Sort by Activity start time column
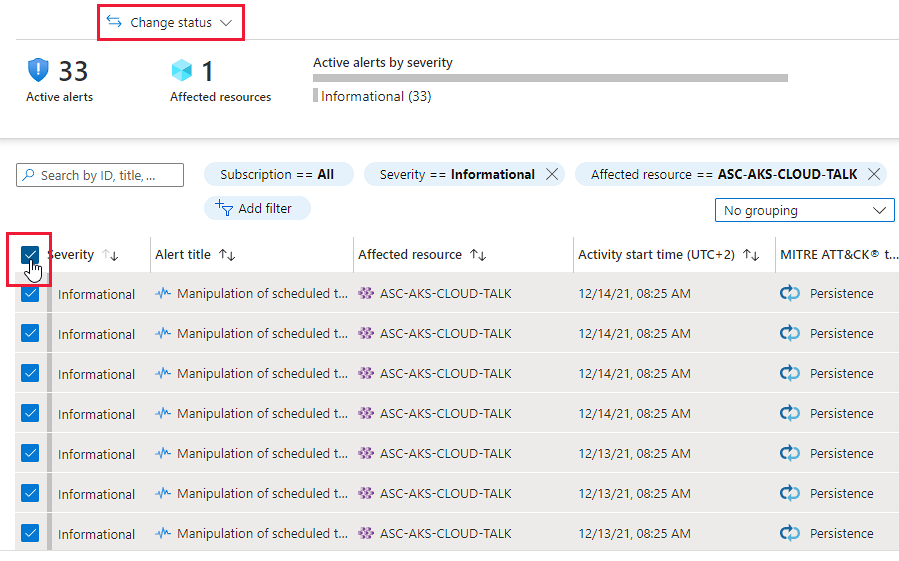 point(752,255)
